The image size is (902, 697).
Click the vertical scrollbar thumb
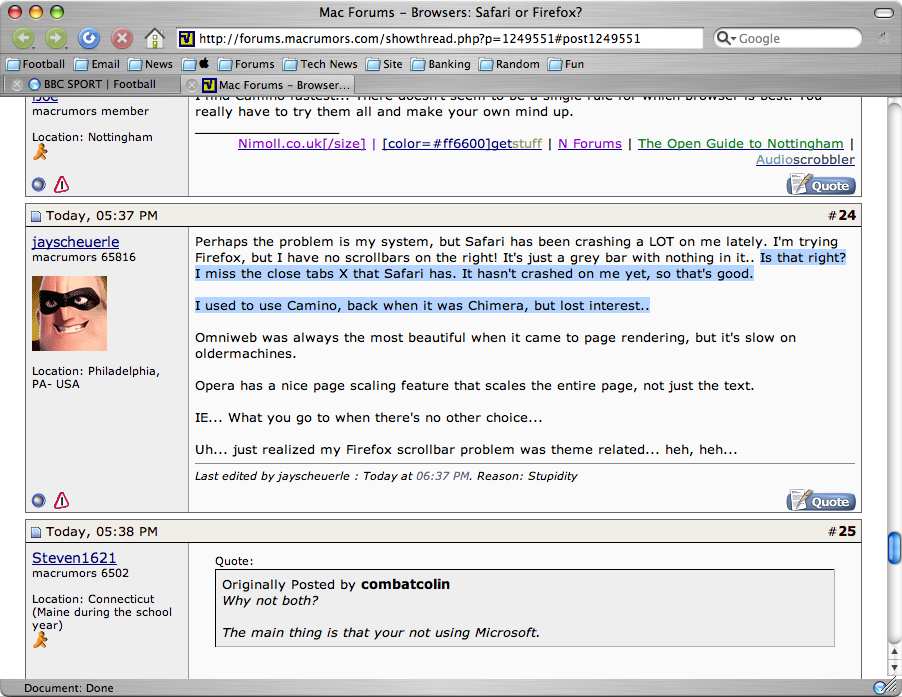(895, 548)
